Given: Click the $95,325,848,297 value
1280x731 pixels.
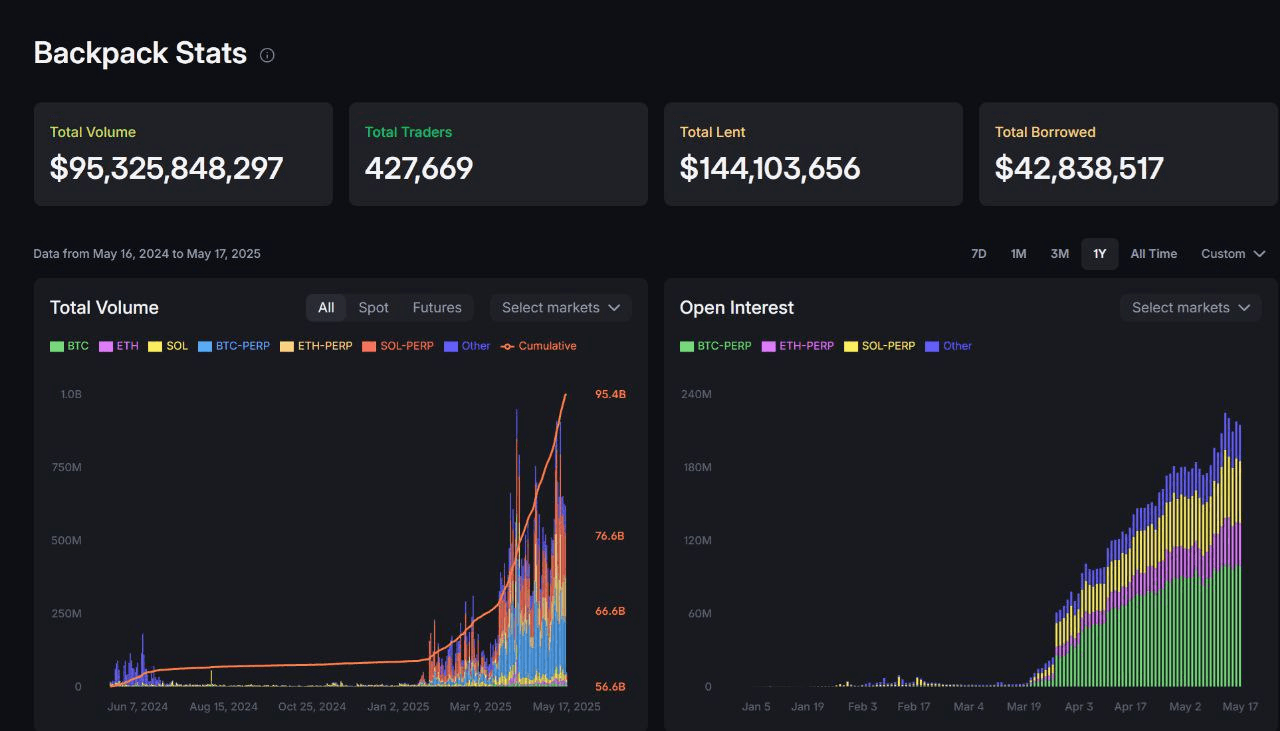Looking at the screenshot, I should tap(167, 168).
